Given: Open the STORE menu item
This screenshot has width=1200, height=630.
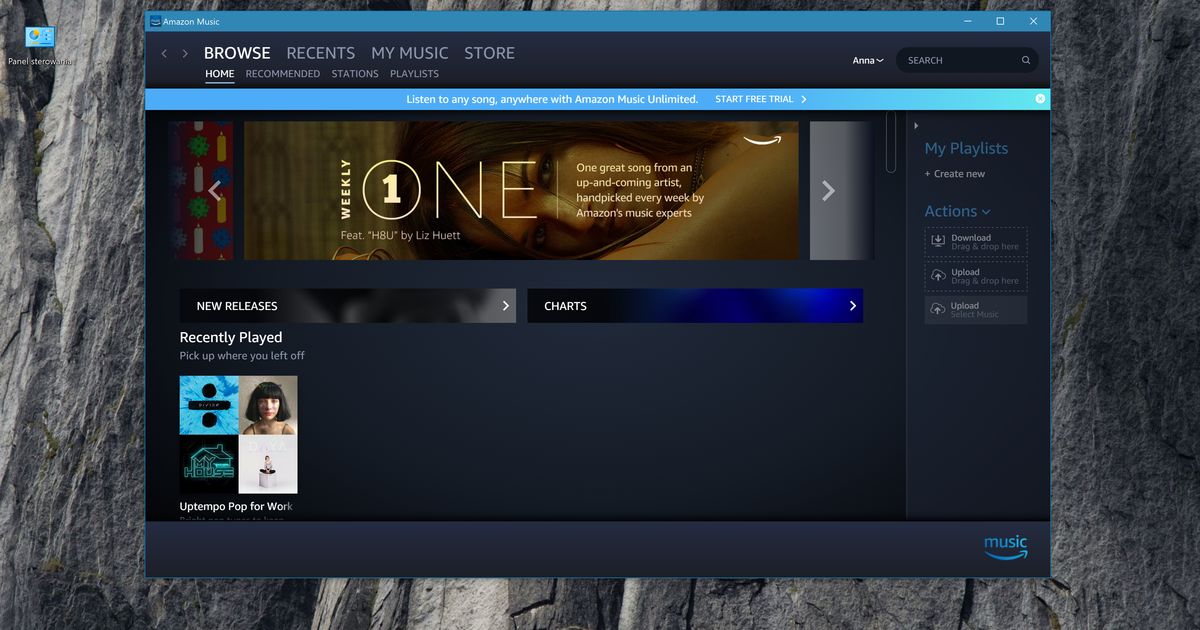Looking at the screenshot, I should click(489, 53).
